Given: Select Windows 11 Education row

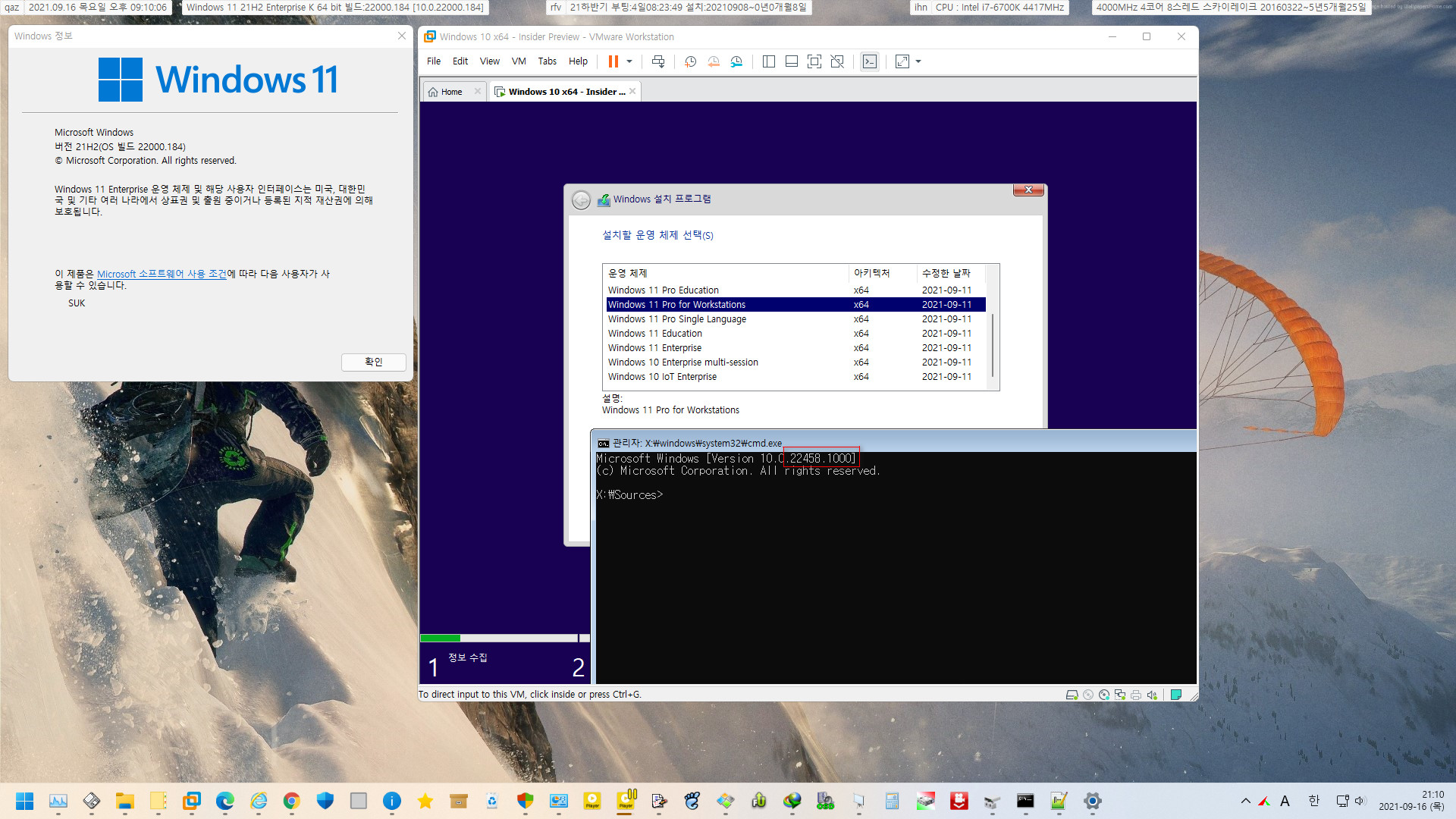Looking at the screenshot, I should 795,334.
